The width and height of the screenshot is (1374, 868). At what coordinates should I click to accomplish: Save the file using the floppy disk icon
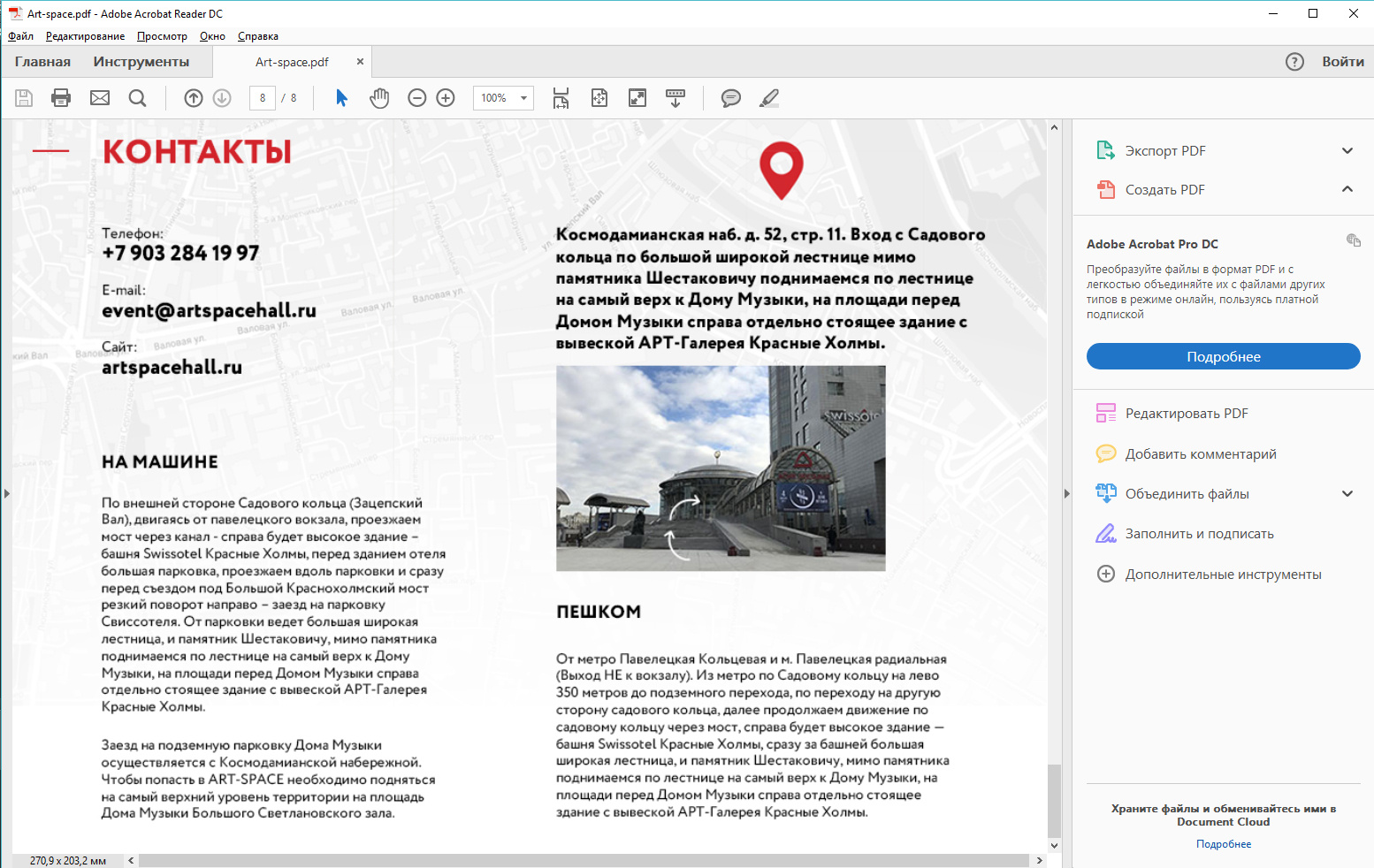pos(24,98)
